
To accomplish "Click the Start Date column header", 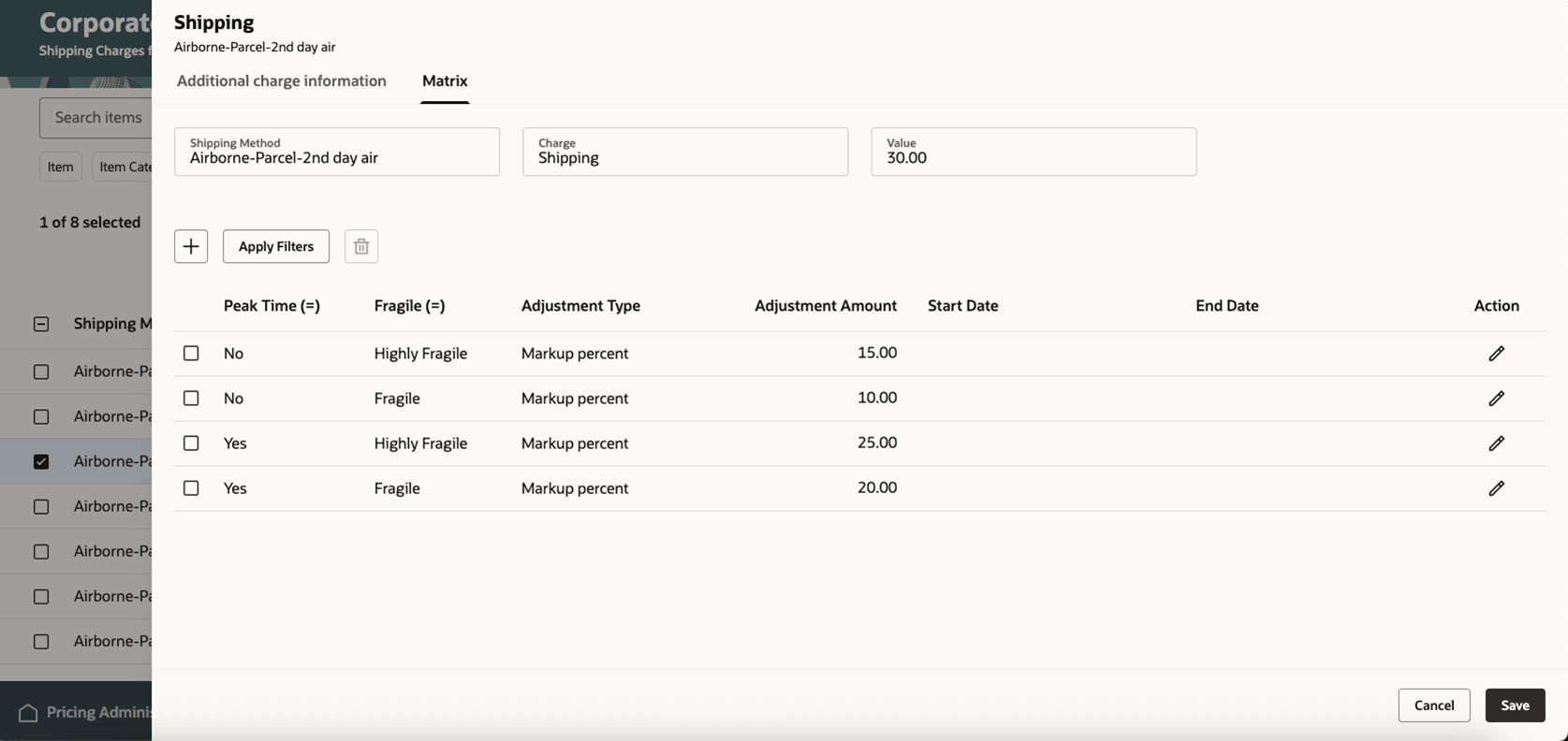I will [962, 306].
